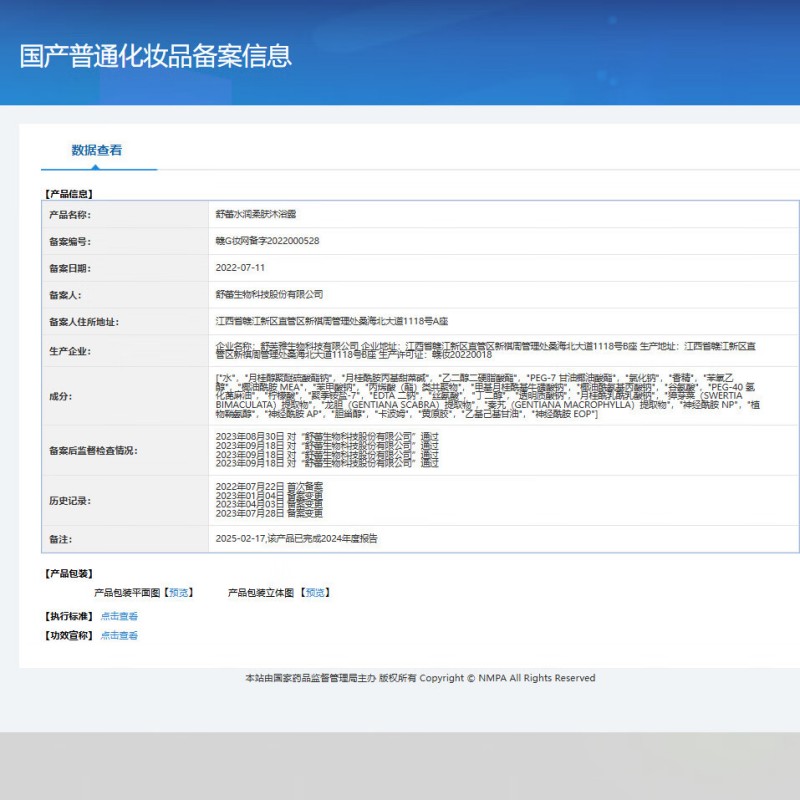Click the 备注 cell about 2024年度报告
The height and width of the screenshot is (800, 800).
coord(295,537)
